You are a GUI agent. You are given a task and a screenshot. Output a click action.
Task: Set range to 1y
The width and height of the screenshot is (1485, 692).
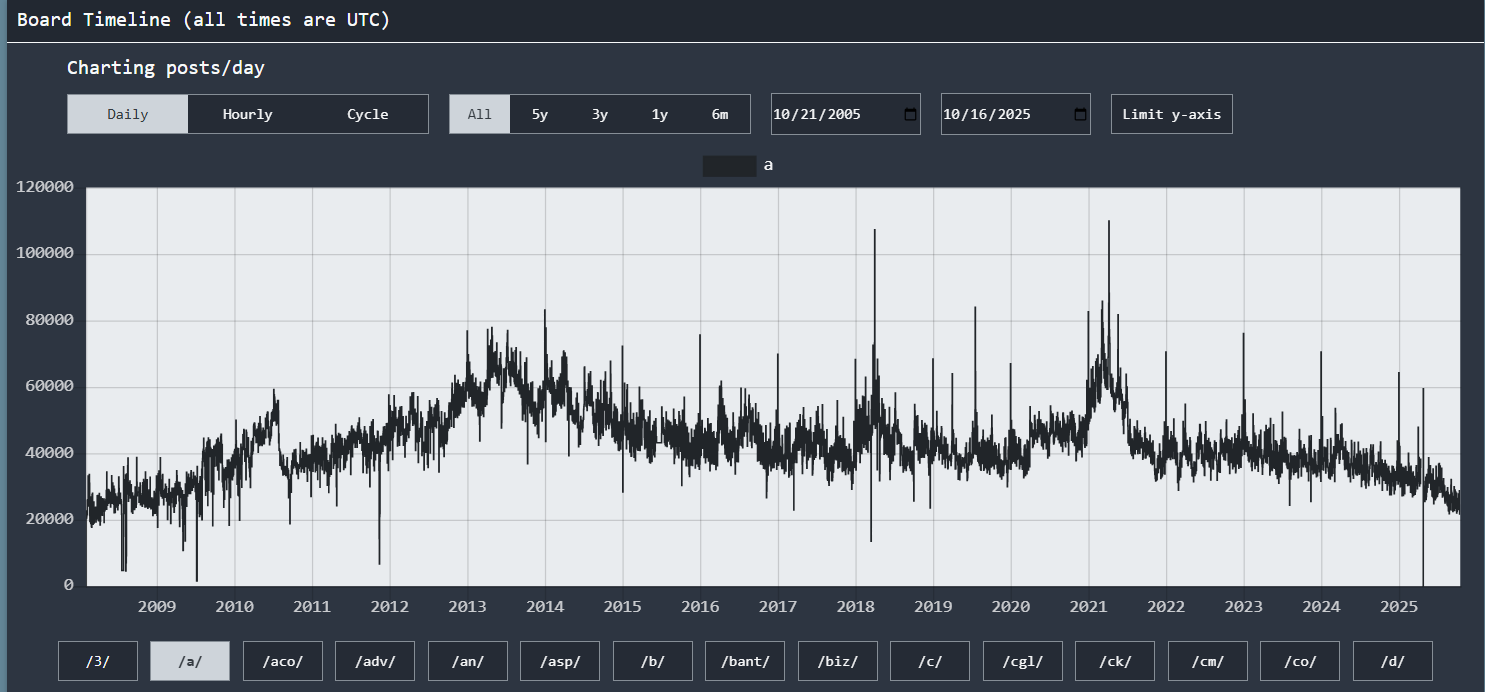660,114
